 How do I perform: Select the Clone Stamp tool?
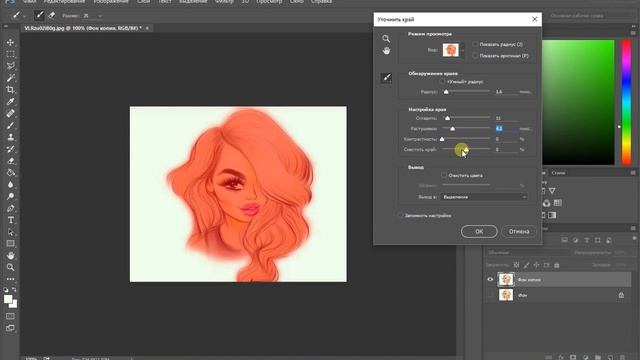tap(11, 137)
